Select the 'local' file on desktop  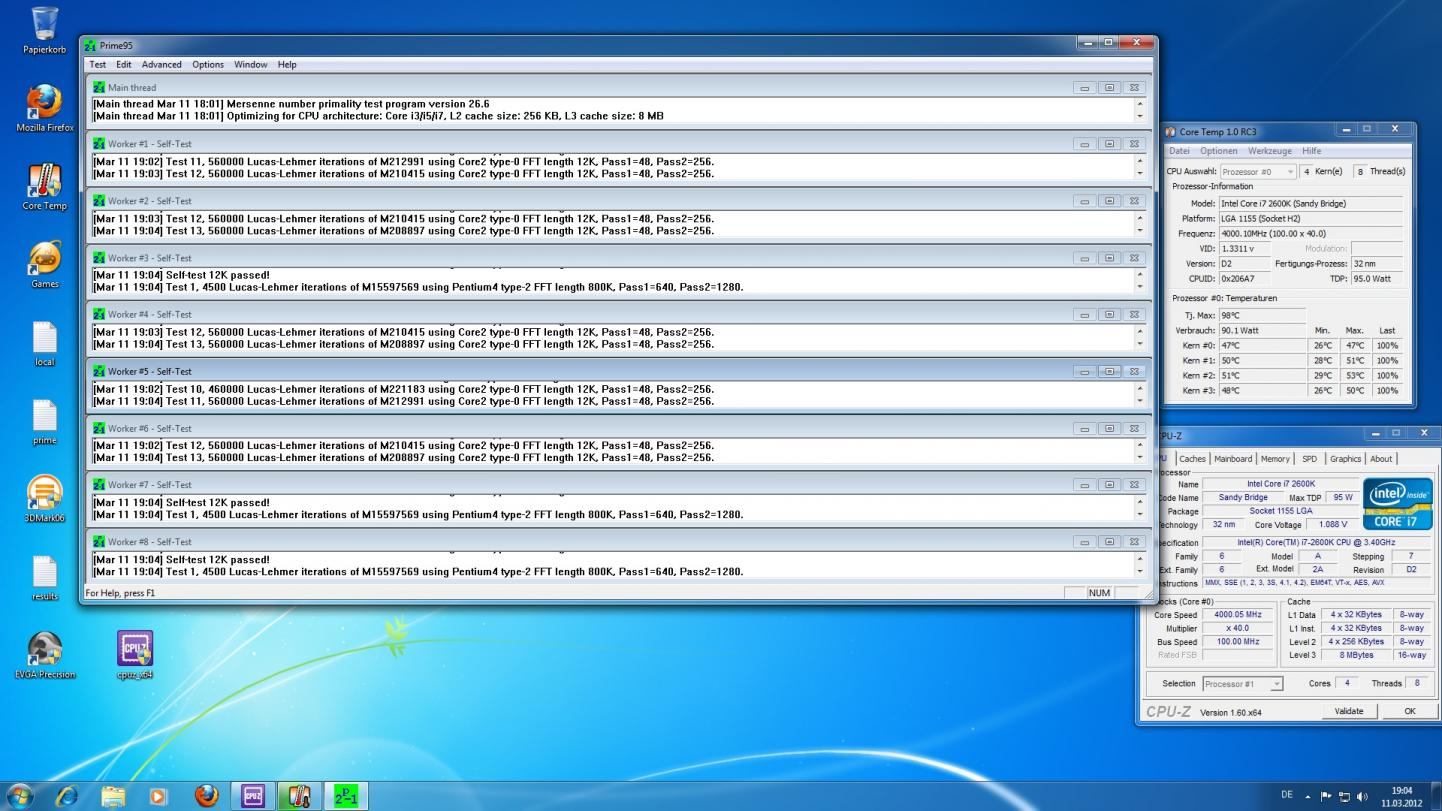[45, 343]
